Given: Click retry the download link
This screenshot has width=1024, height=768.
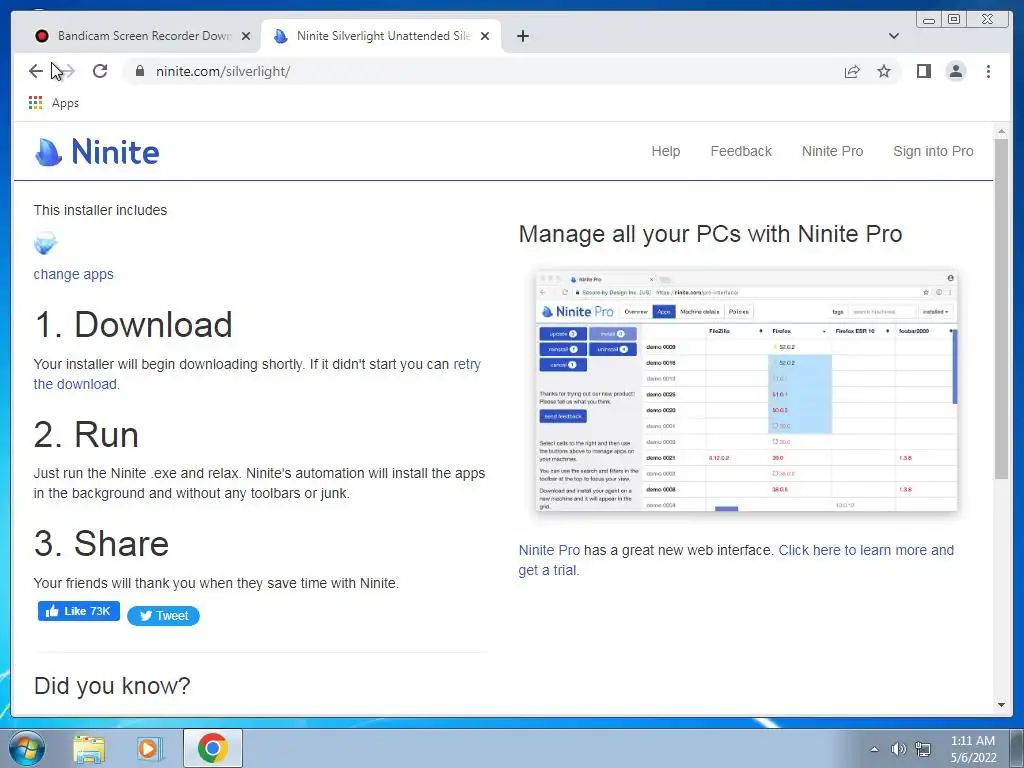Looking at the screenshot, I should tap(257, 374).
